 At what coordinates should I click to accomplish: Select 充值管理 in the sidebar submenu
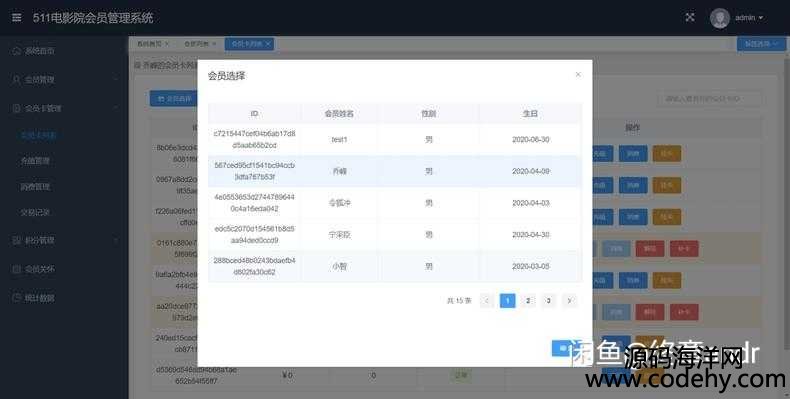point(35,161)
